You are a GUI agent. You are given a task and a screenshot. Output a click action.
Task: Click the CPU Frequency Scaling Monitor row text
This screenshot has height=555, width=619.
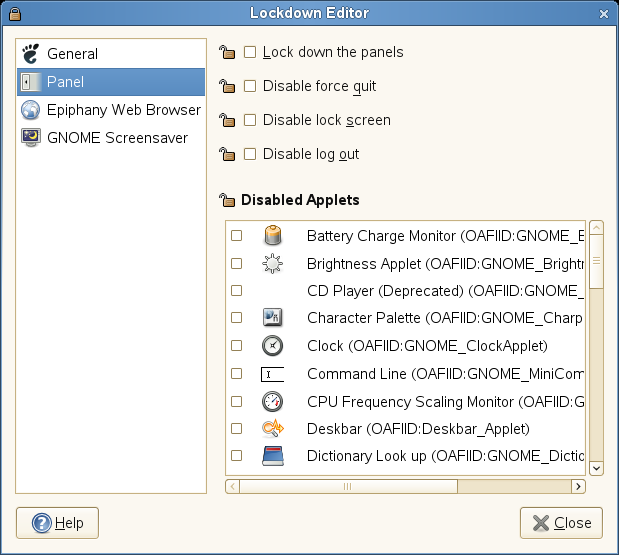coord(445,402)
